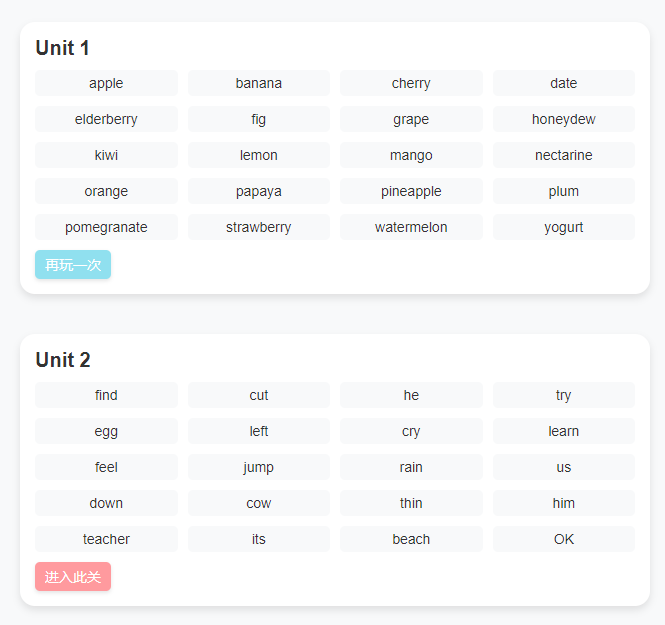Click the Unit 2 heading
Image resolution: width=665 pixels, height=625 pixels.
(62, 360)
